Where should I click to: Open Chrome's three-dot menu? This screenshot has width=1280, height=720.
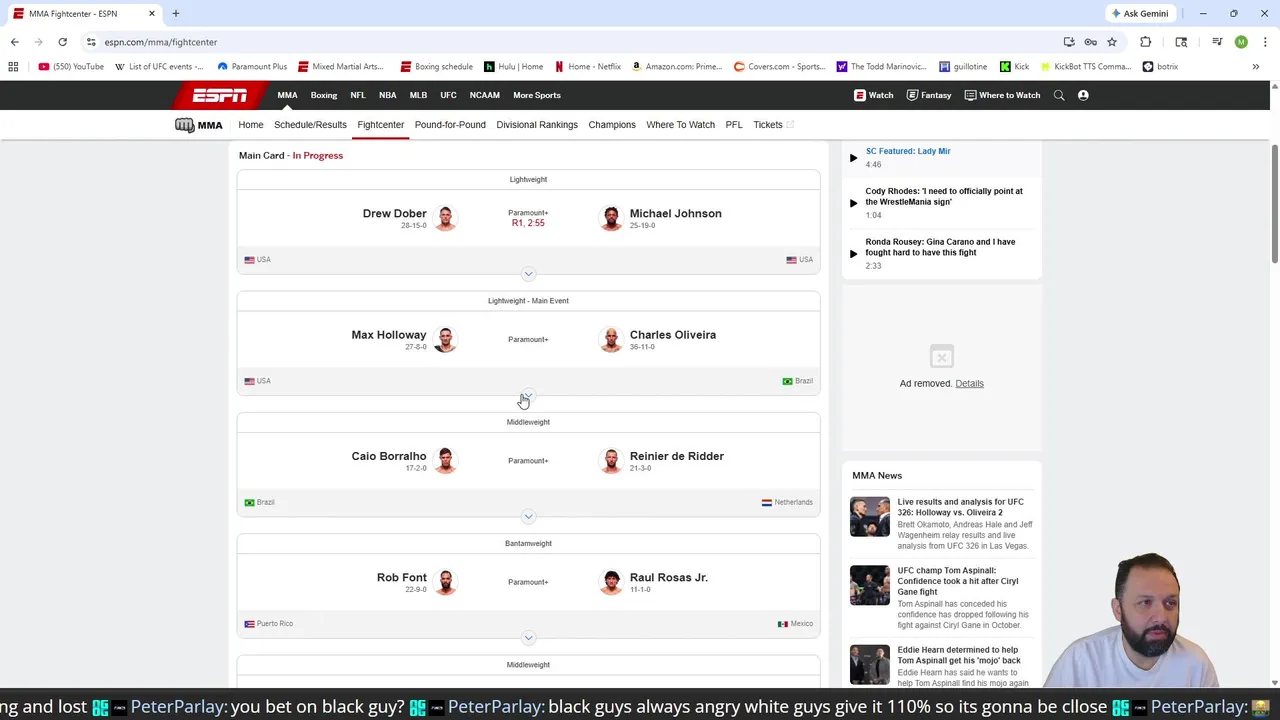click(1265, 42)
